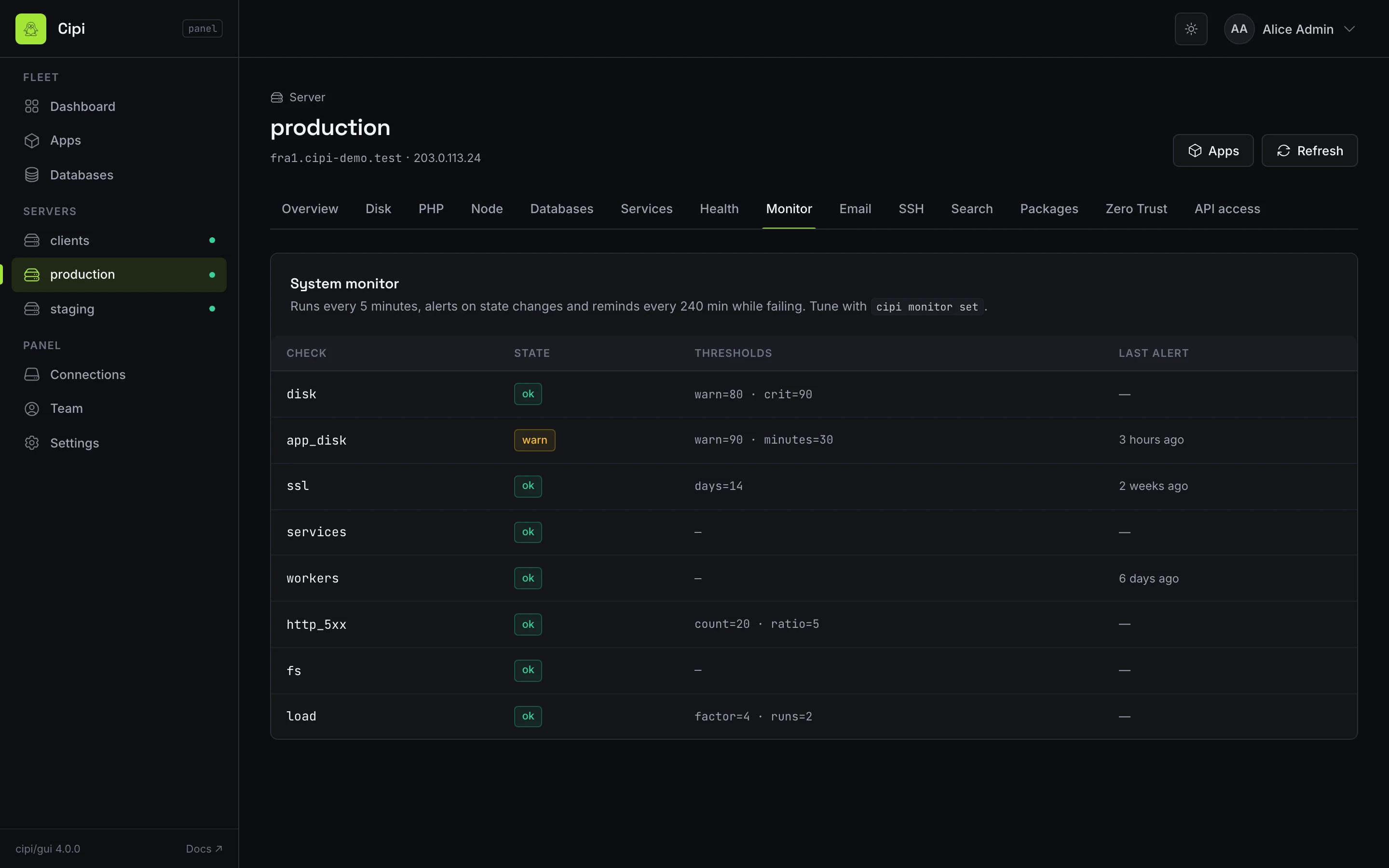Click the http_5xx check name
The height and width of the screenshot is (868, 1389).
[316, 624]
